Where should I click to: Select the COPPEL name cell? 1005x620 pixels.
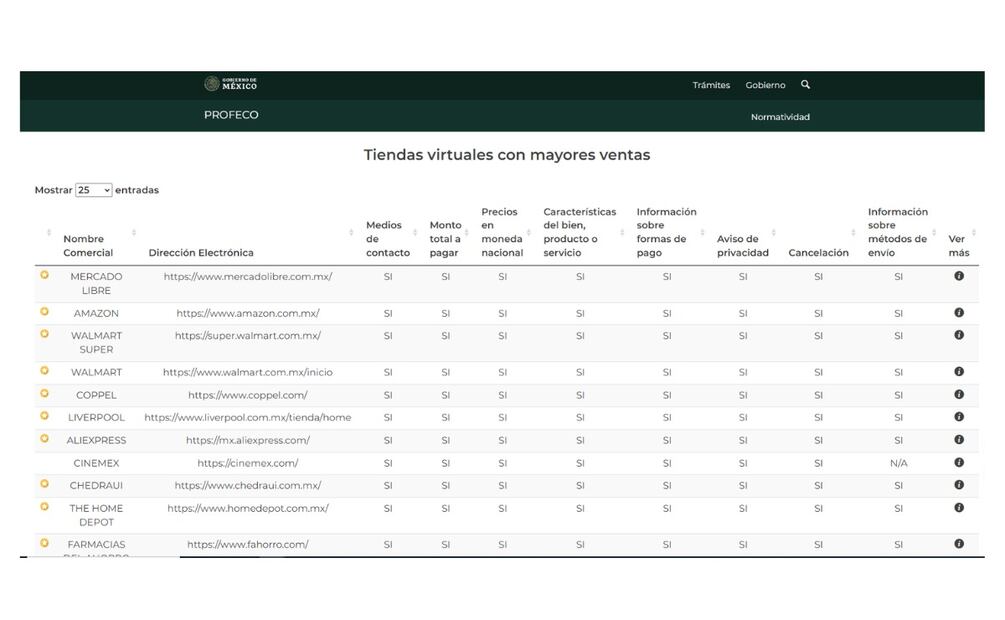(x=96, y=395)
